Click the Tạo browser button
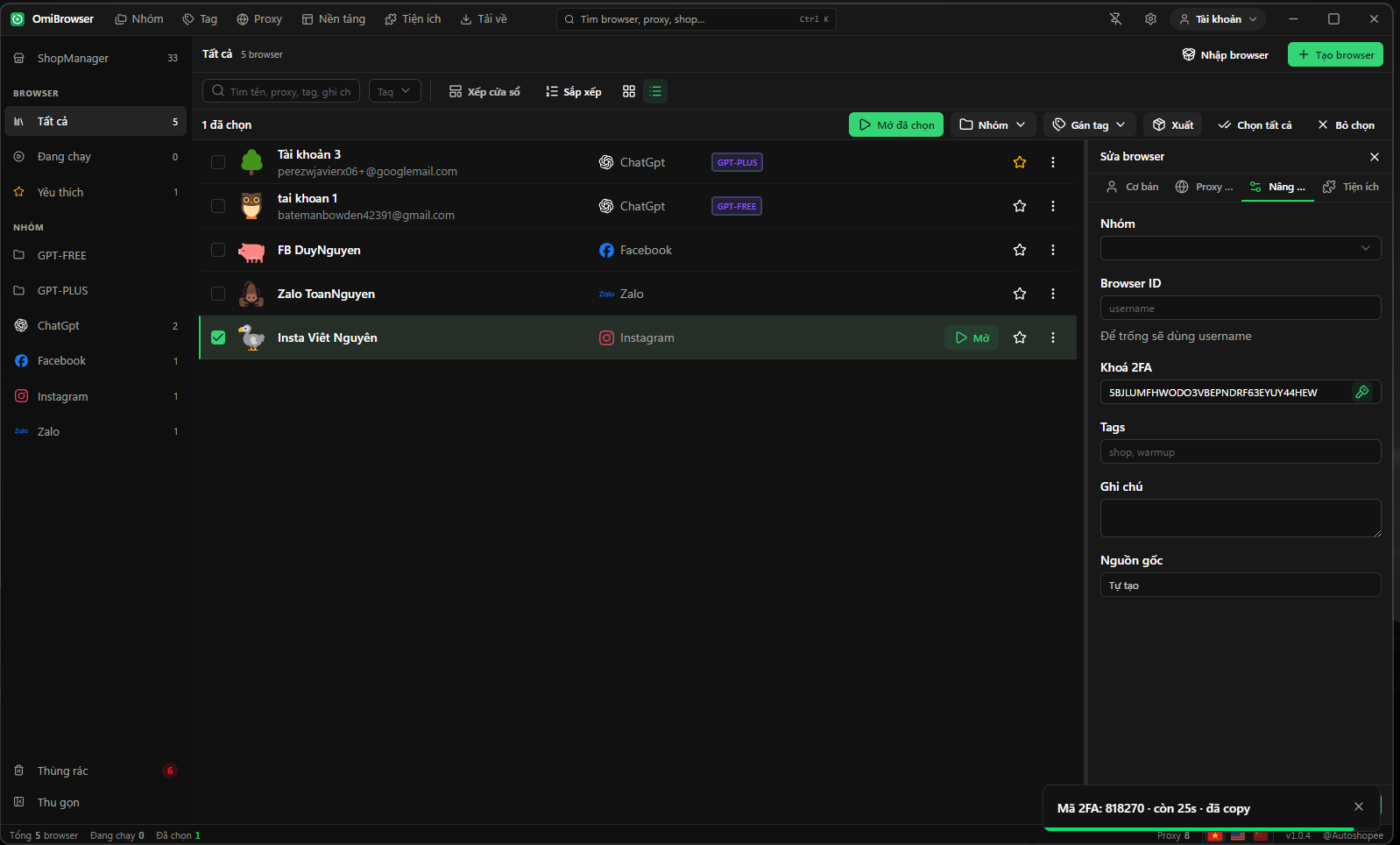 point(1335,54)
